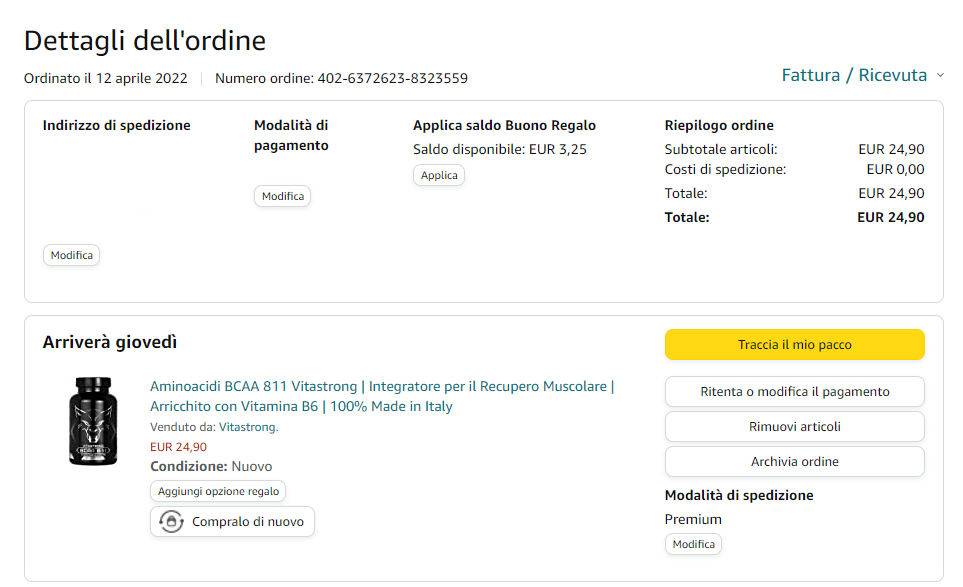Click the Compralo di nuovo button label
This screenshot has width=963, height=587.
(248, 522)
